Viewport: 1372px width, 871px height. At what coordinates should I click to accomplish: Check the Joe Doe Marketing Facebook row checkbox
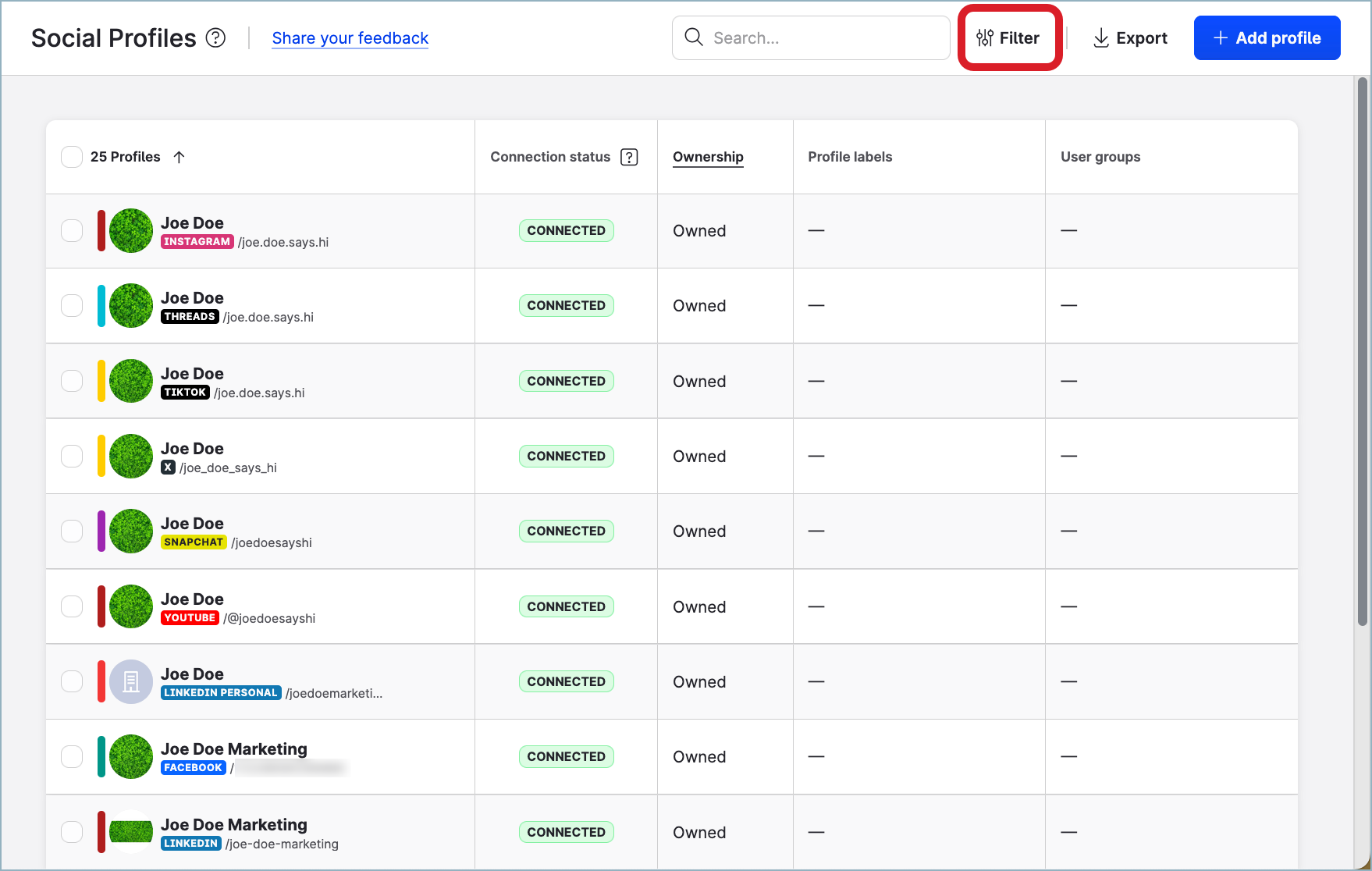[x=71, y=756]
